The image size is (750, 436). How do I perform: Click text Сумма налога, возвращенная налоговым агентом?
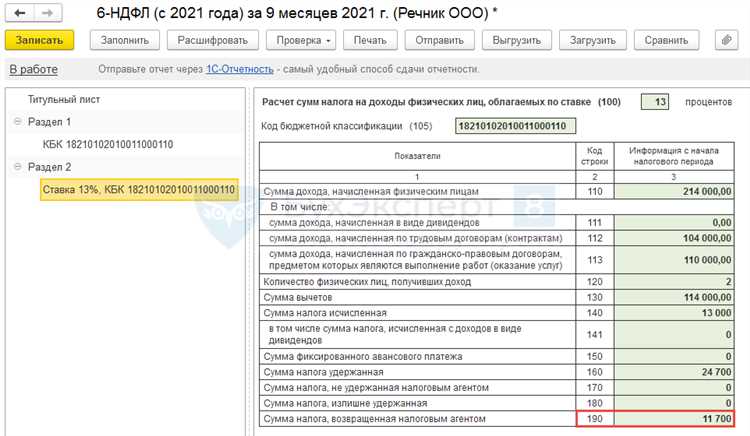[x=374, y=419]
